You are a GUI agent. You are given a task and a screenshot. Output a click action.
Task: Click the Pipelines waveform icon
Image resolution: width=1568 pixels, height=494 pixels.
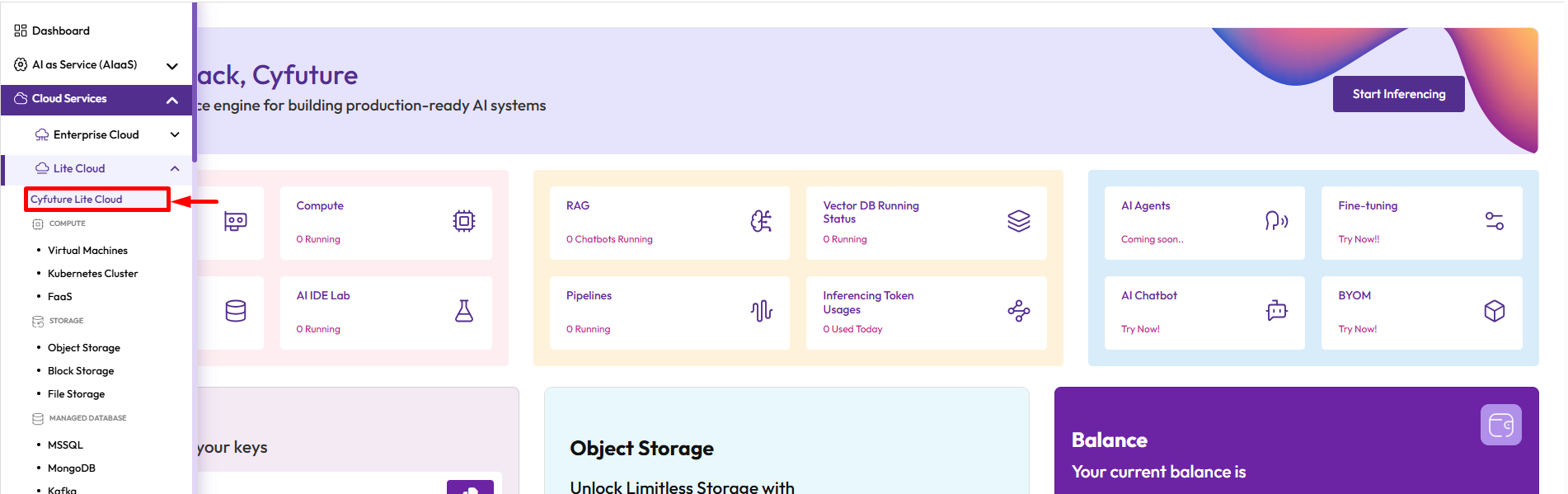point(761,311)
